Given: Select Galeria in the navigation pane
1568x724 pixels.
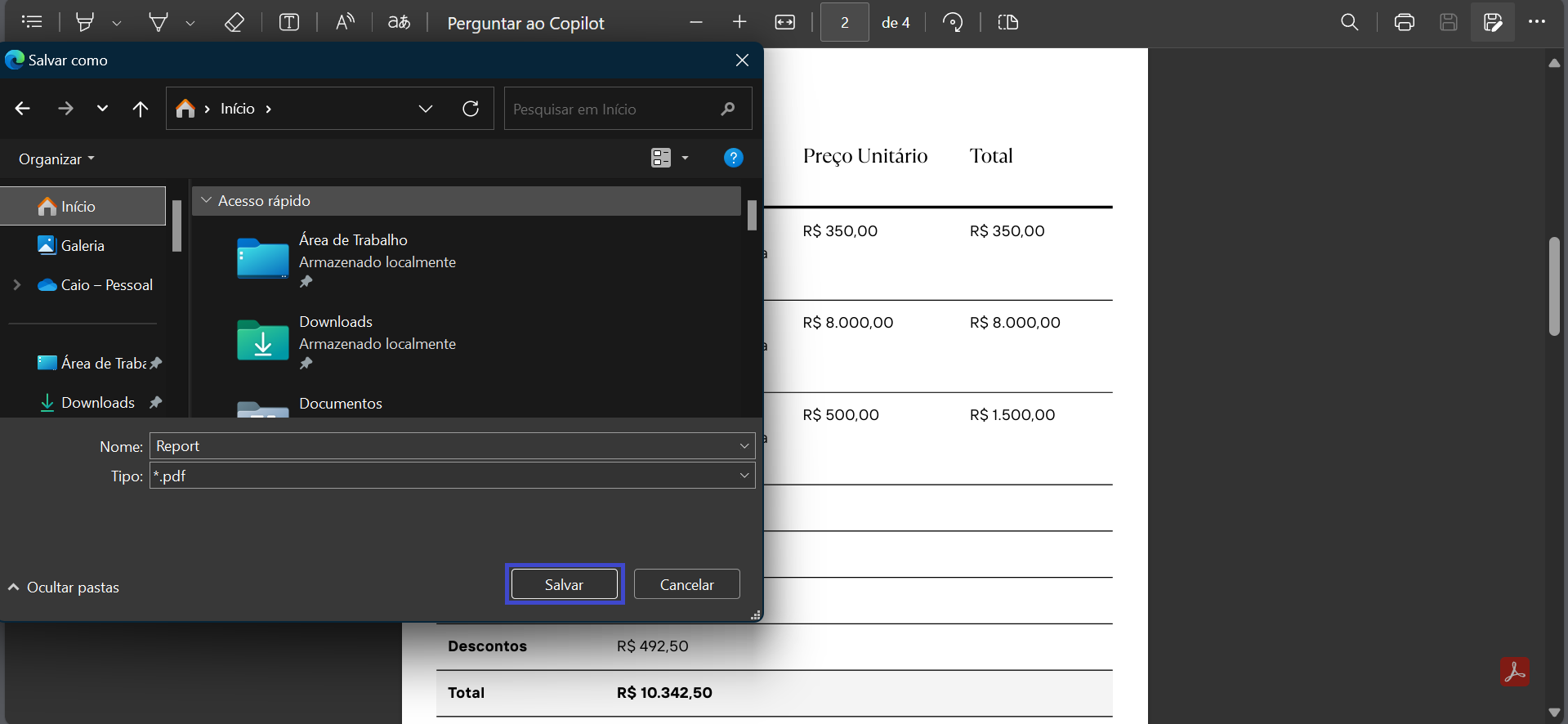Looking at the screenshot, I should click(83, 246).
